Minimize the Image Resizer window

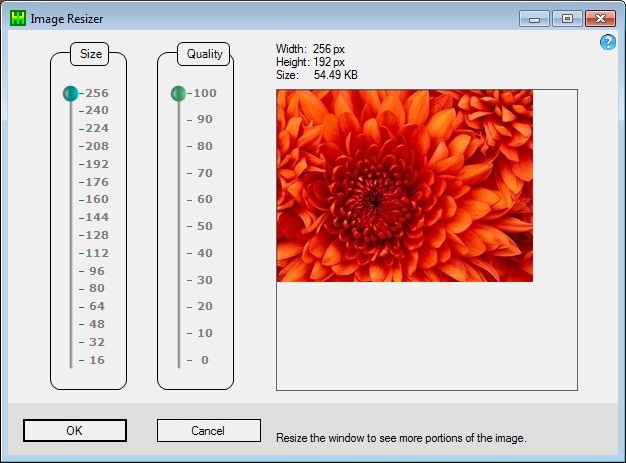coord(535,19)
